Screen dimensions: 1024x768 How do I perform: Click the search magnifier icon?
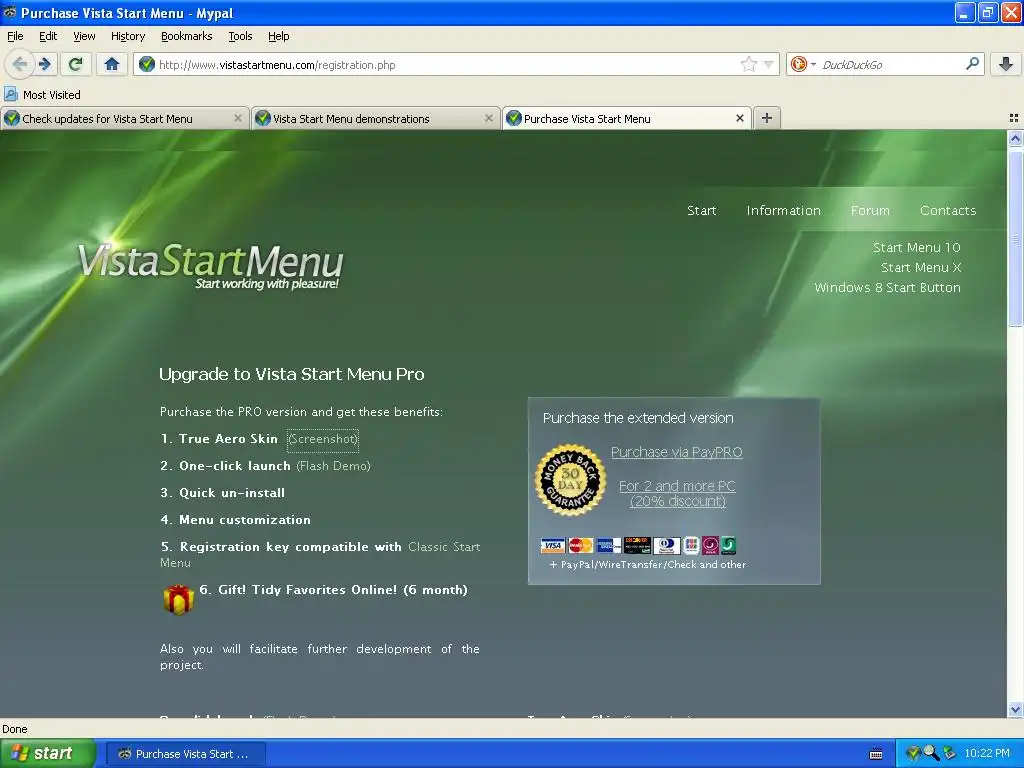(x=972, y=63)
